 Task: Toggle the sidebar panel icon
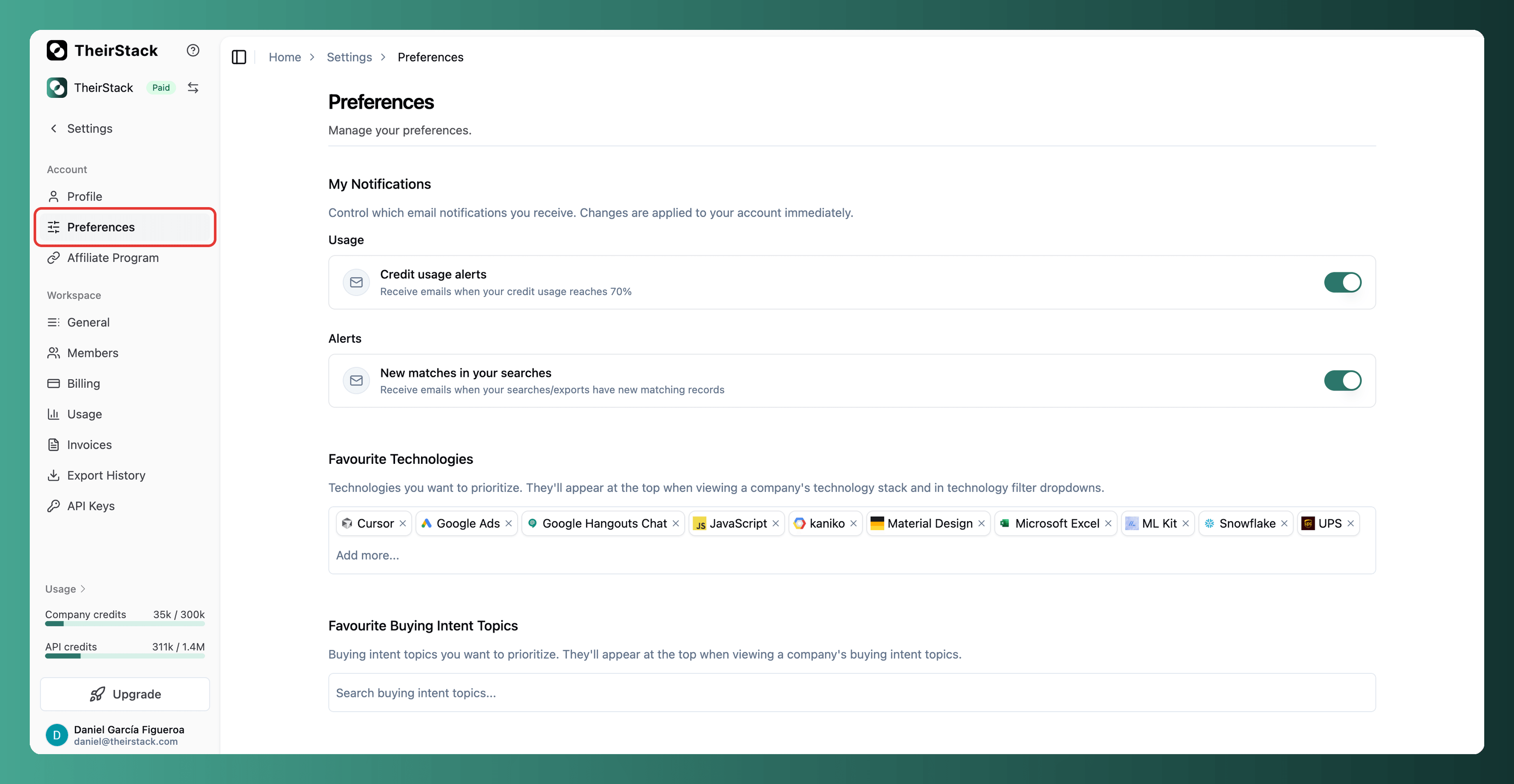click(238, 57)
